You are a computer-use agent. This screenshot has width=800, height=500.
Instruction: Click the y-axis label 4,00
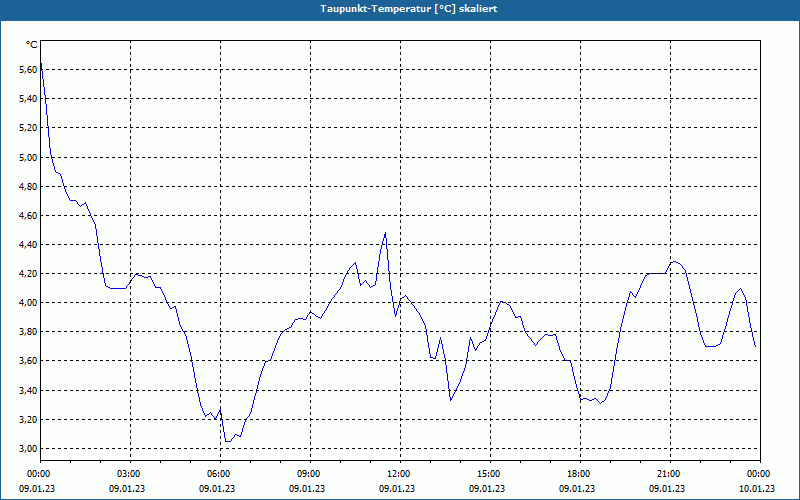(28, 303)
